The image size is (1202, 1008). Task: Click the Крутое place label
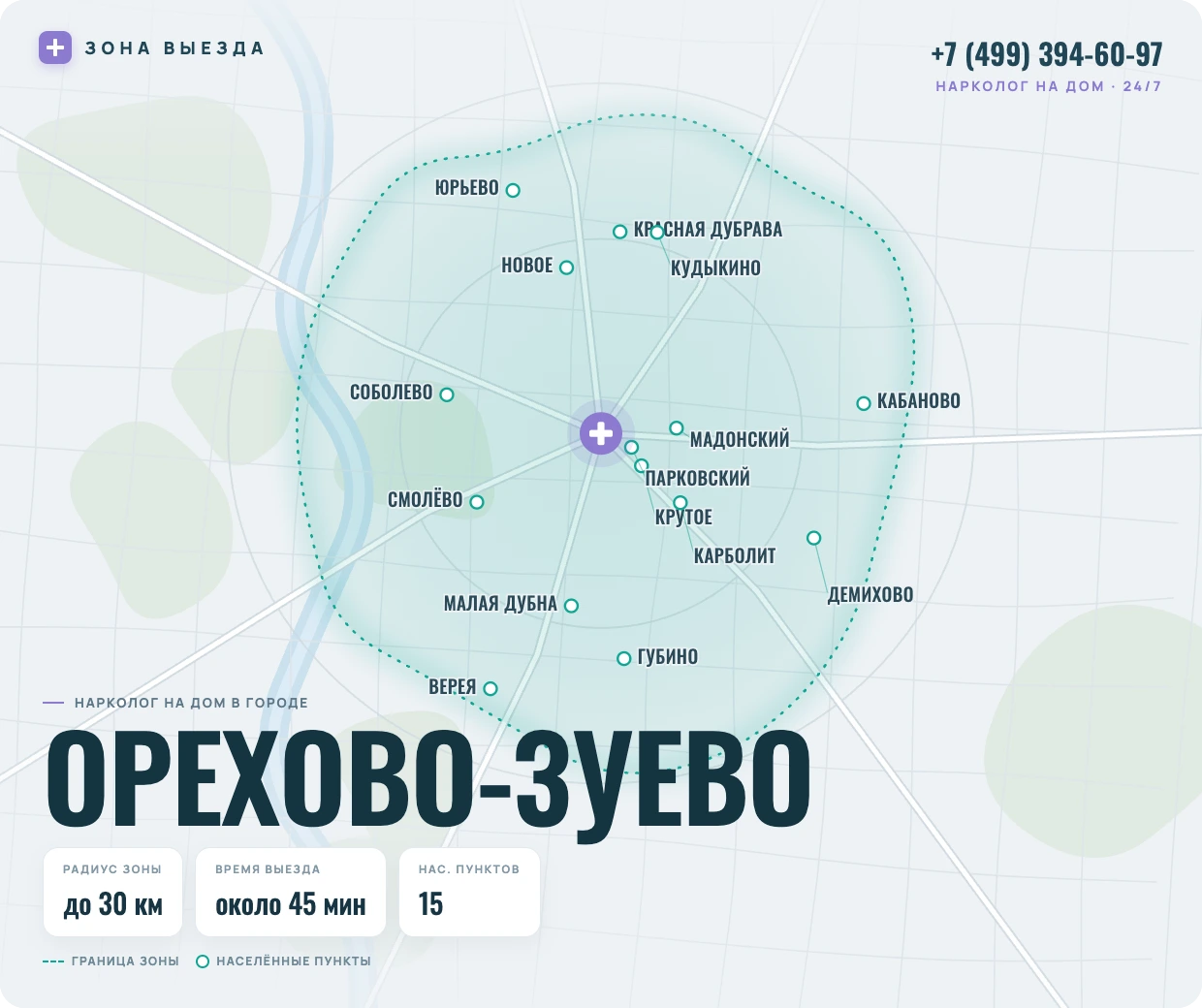[x=683, y=518]
